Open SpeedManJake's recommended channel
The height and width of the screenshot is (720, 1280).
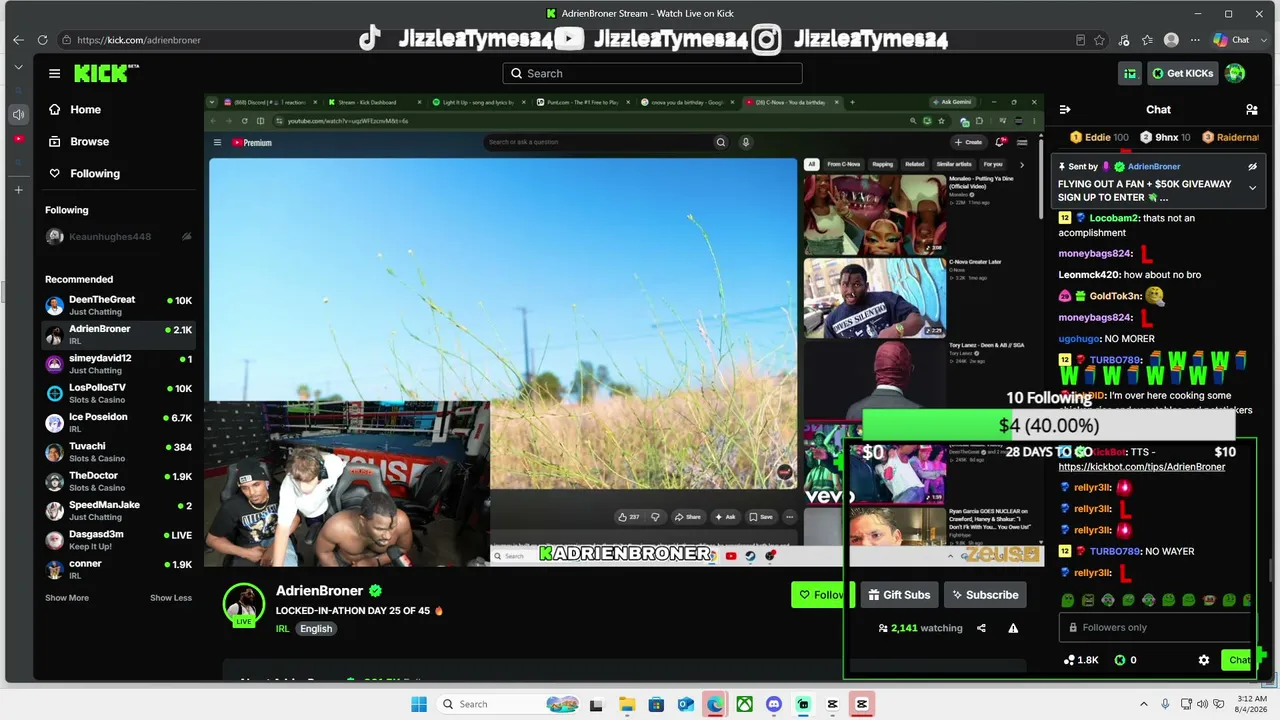118,511
